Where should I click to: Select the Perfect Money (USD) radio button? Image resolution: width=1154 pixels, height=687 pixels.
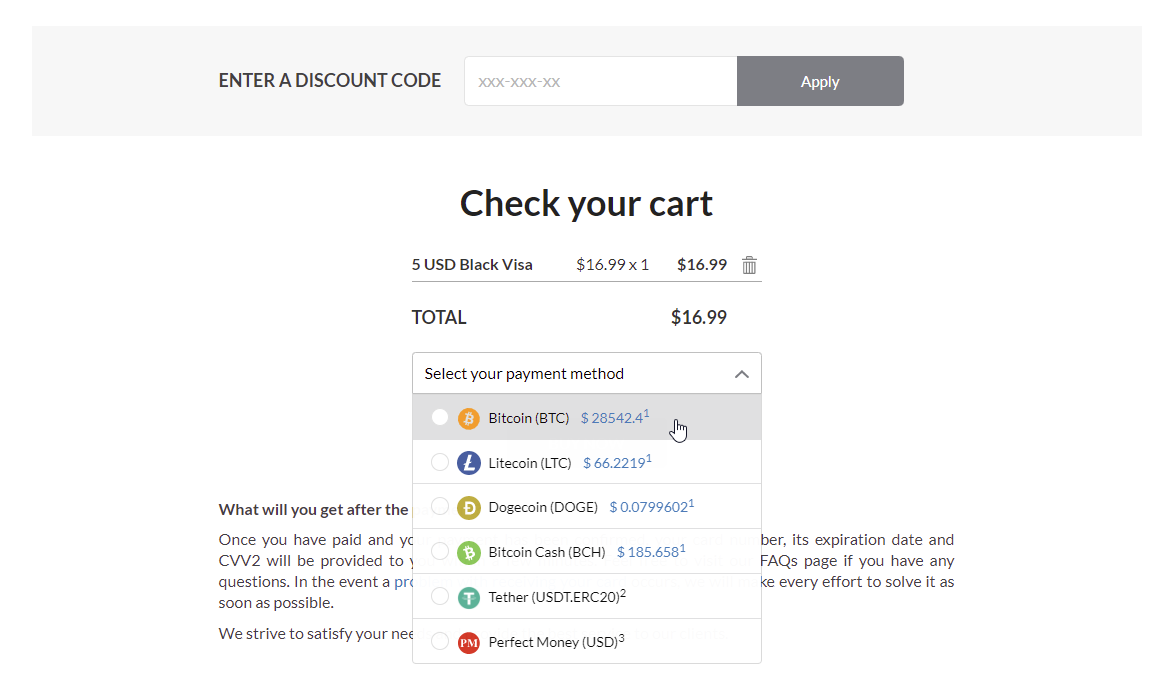tap(439, 641)
